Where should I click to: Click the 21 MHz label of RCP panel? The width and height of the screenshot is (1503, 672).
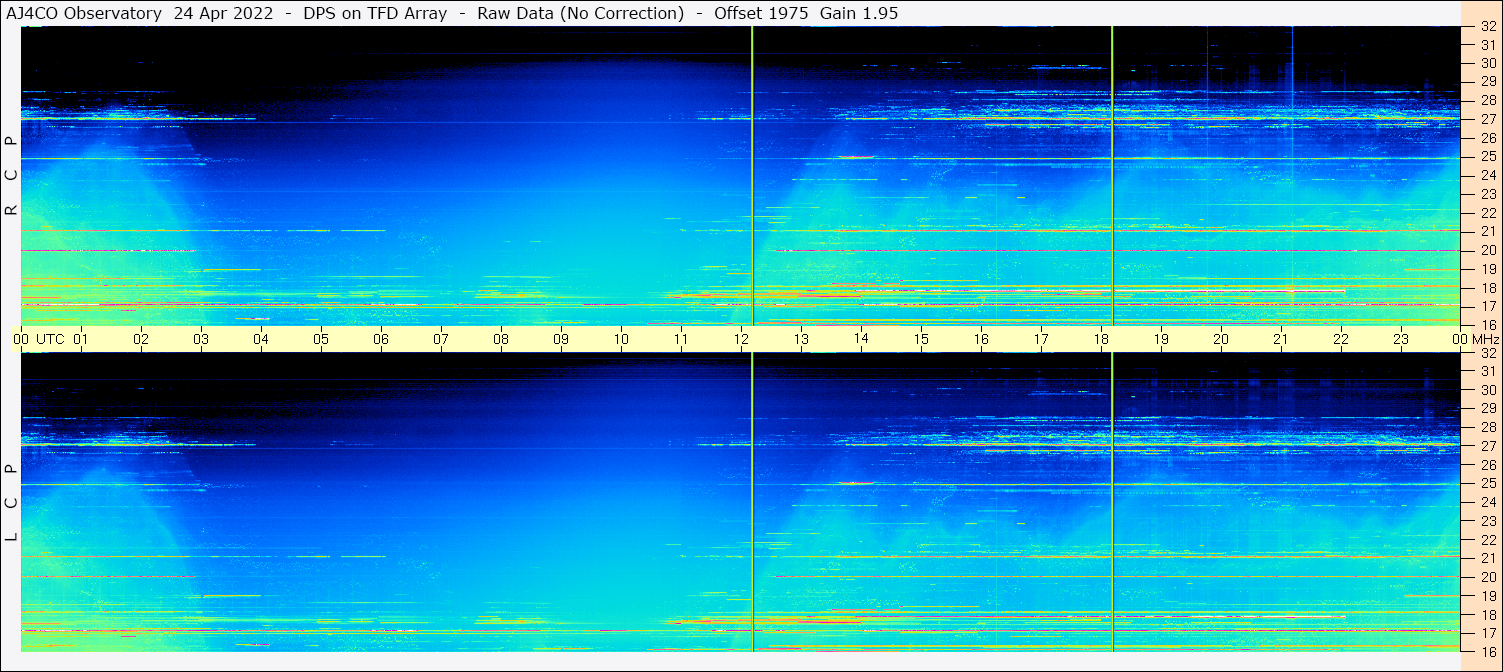pos(1488,231)
